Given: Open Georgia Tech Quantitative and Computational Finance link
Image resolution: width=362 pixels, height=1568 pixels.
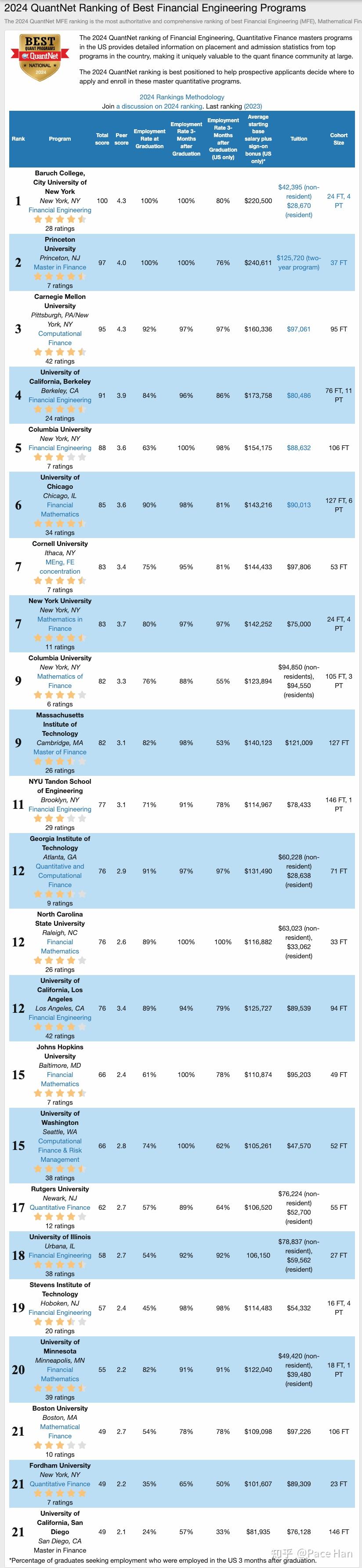Looking at the screenshot, I should pyautogui.click(x=60, y=875).
